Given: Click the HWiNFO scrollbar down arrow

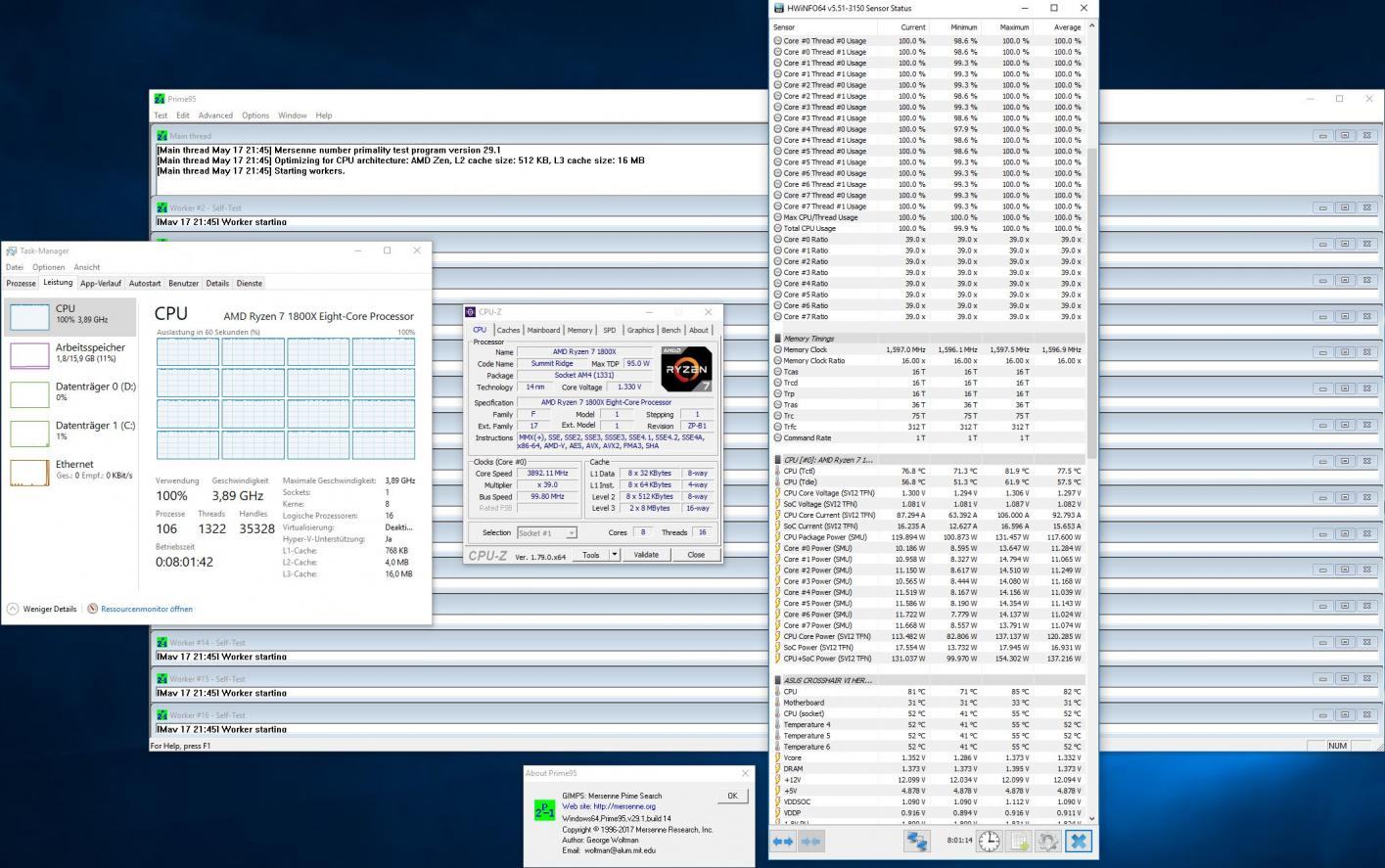Looking at the screenshot, I should pyautogui.click(x=1091, y=820).
